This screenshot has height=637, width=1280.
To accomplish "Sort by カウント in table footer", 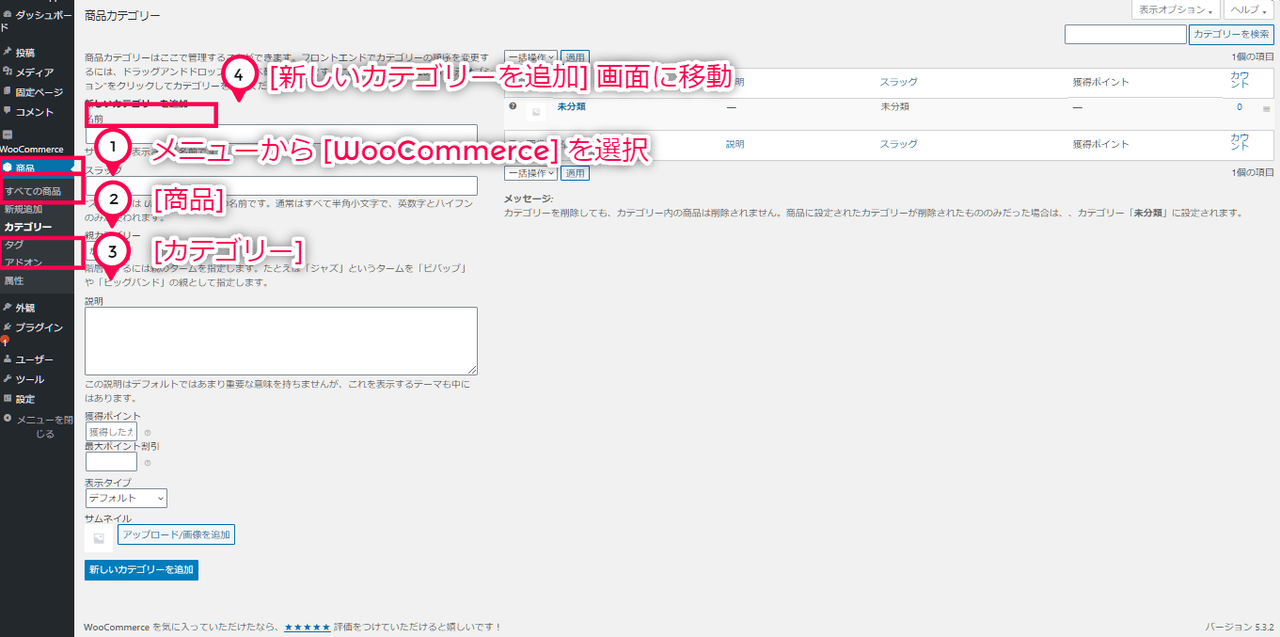I will point(1240,142).
